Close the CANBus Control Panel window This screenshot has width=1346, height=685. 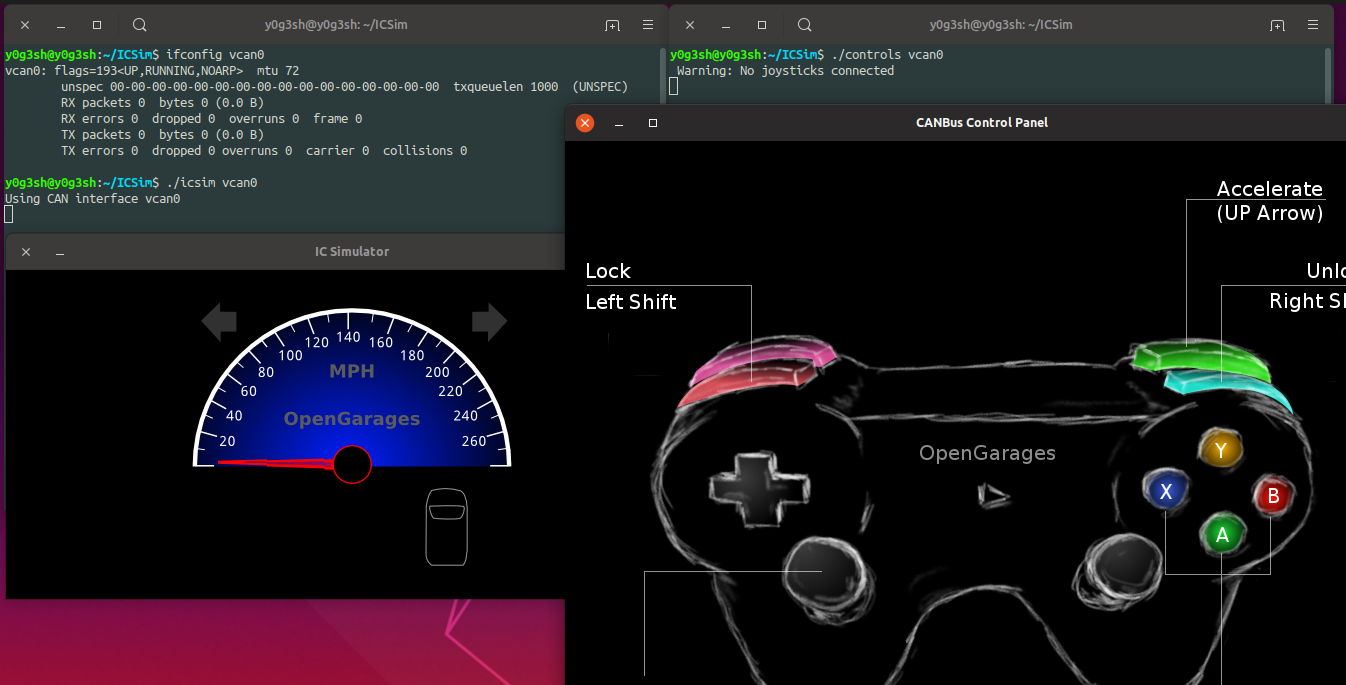585,123
